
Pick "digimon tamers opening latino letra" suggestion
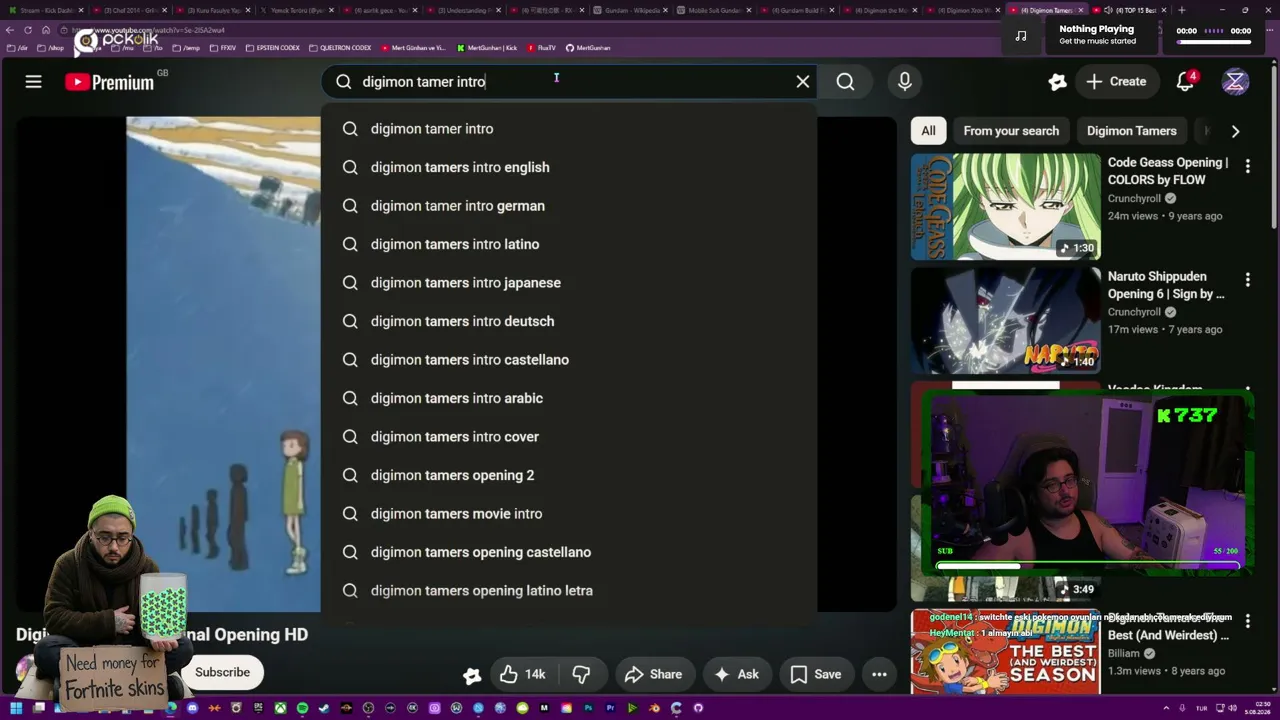coord(569,591)
